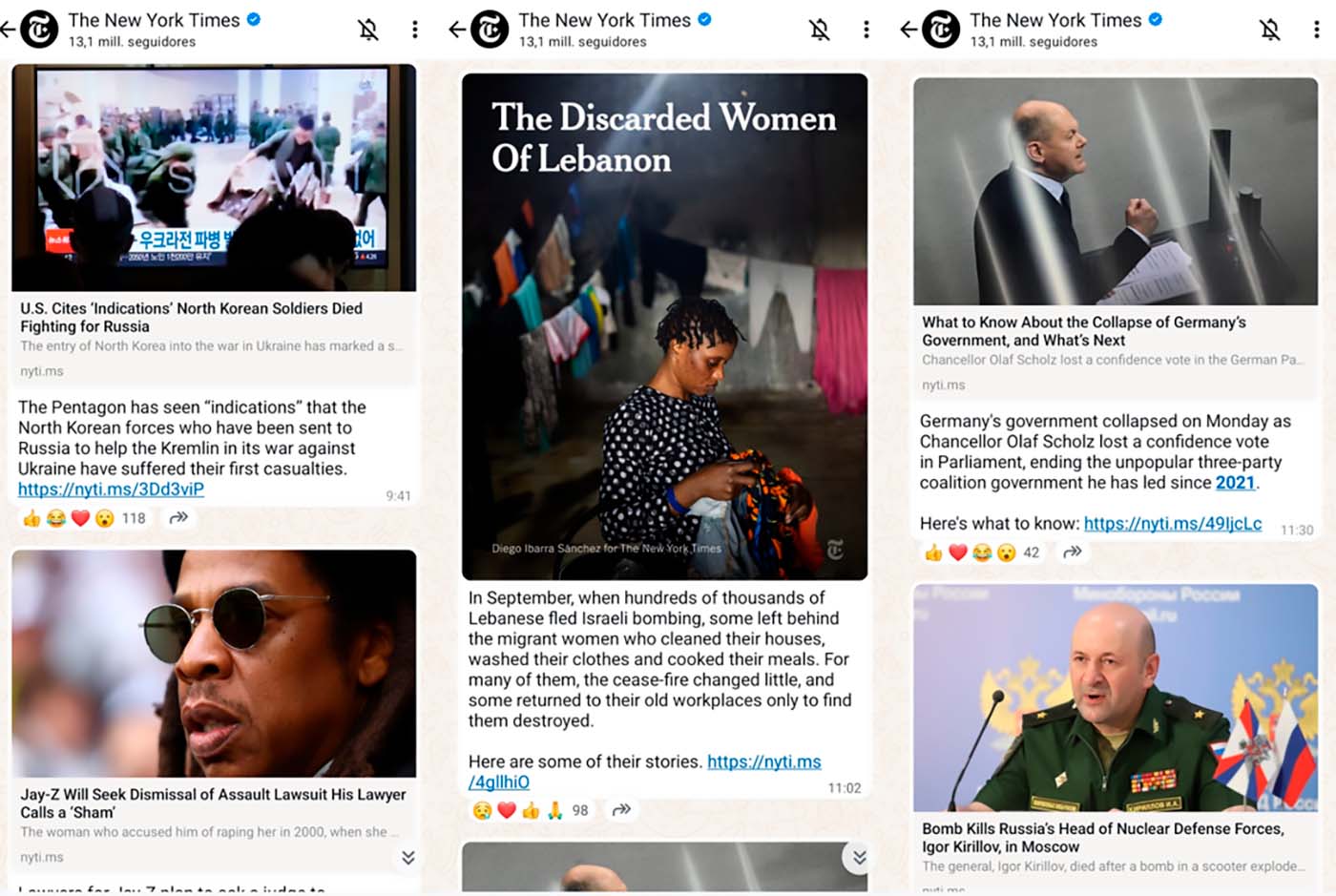
Task: Jump to latest with middle panel down chevron
Action: tap(859, 858)
